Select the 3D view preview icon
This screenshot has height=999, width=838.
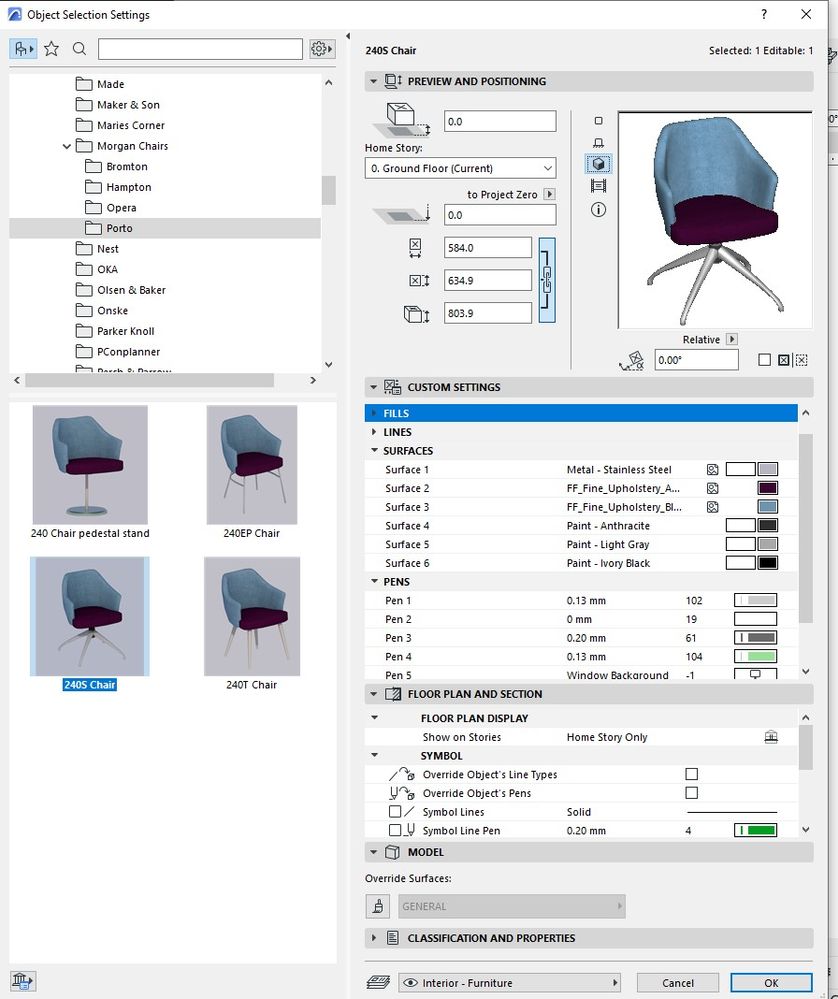[598, 164]
